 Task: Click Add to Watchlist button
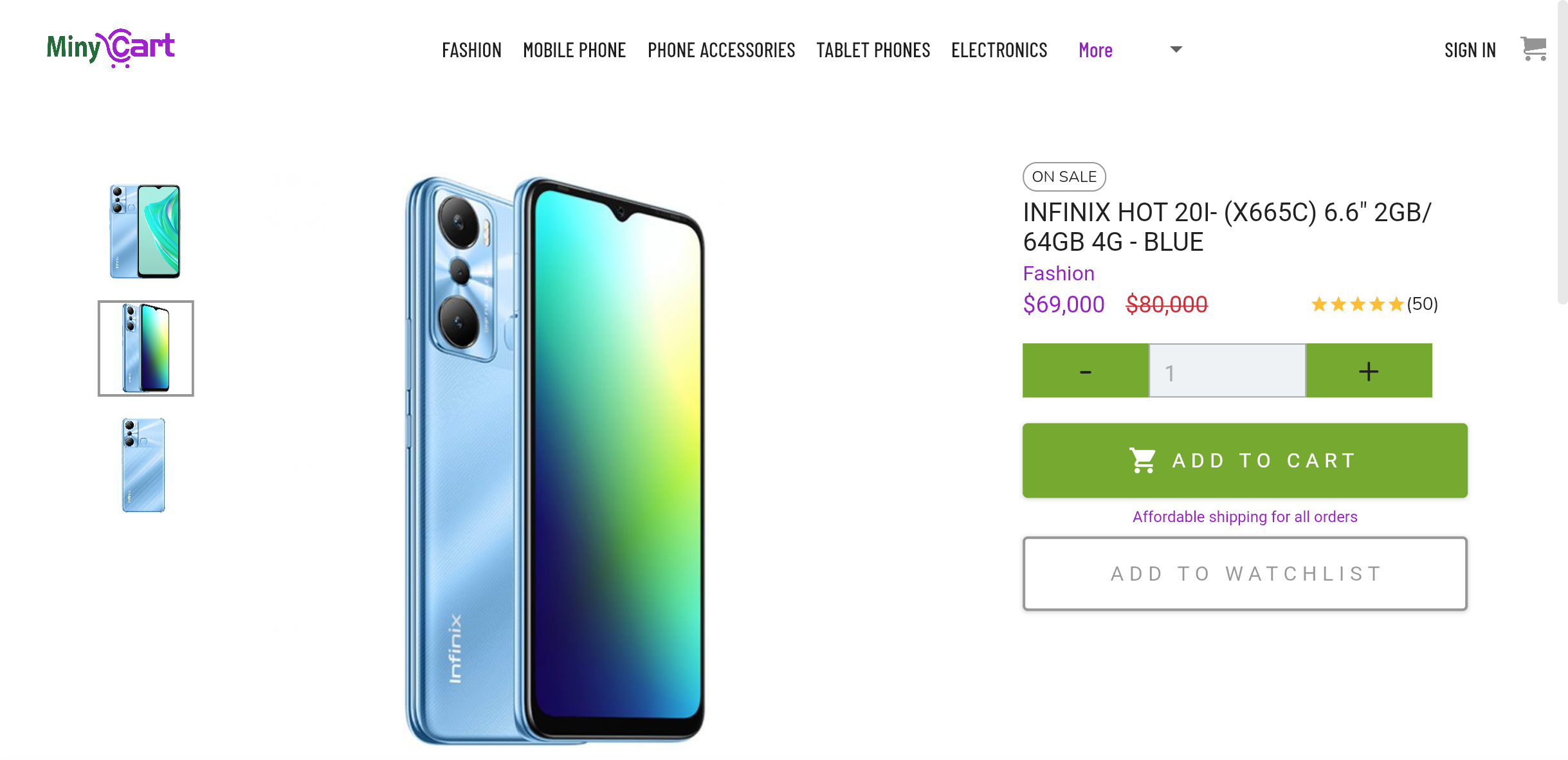[1245, 574]
